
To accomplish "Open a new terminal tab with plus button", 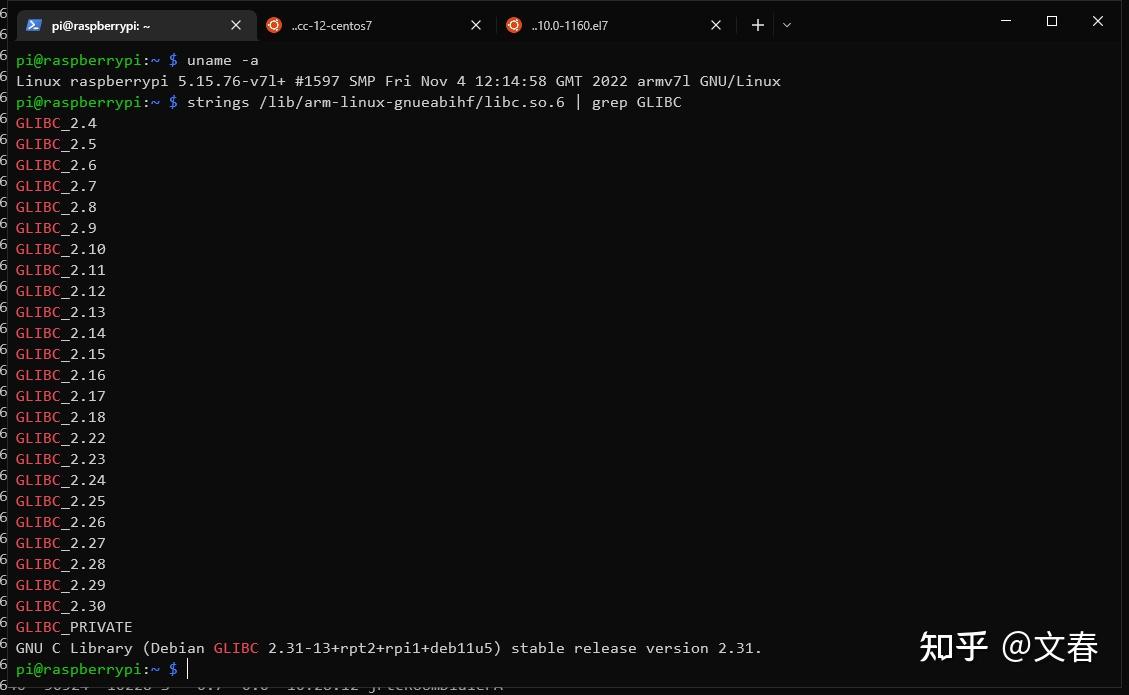I will tap(758, 25).
